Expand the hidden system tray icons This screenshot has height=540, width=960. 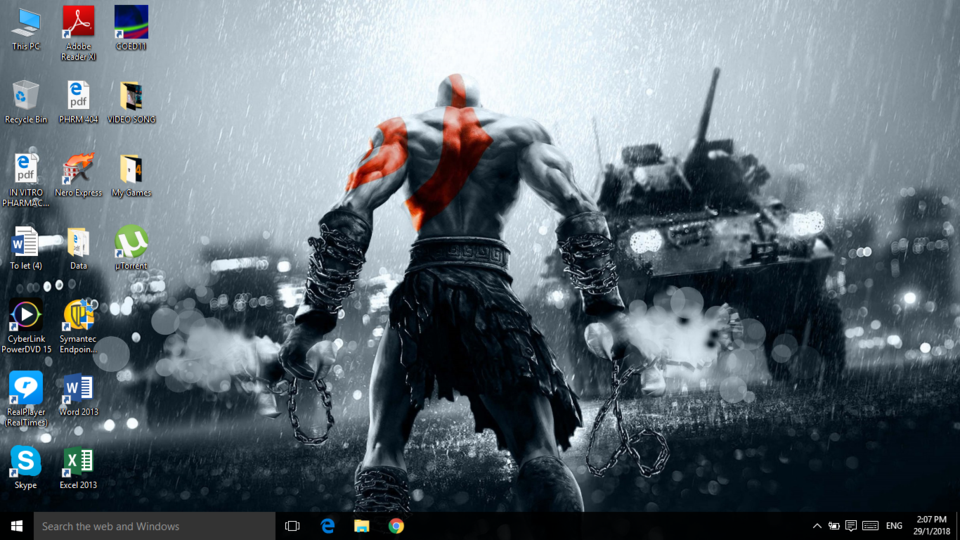(x=817, y=526)
